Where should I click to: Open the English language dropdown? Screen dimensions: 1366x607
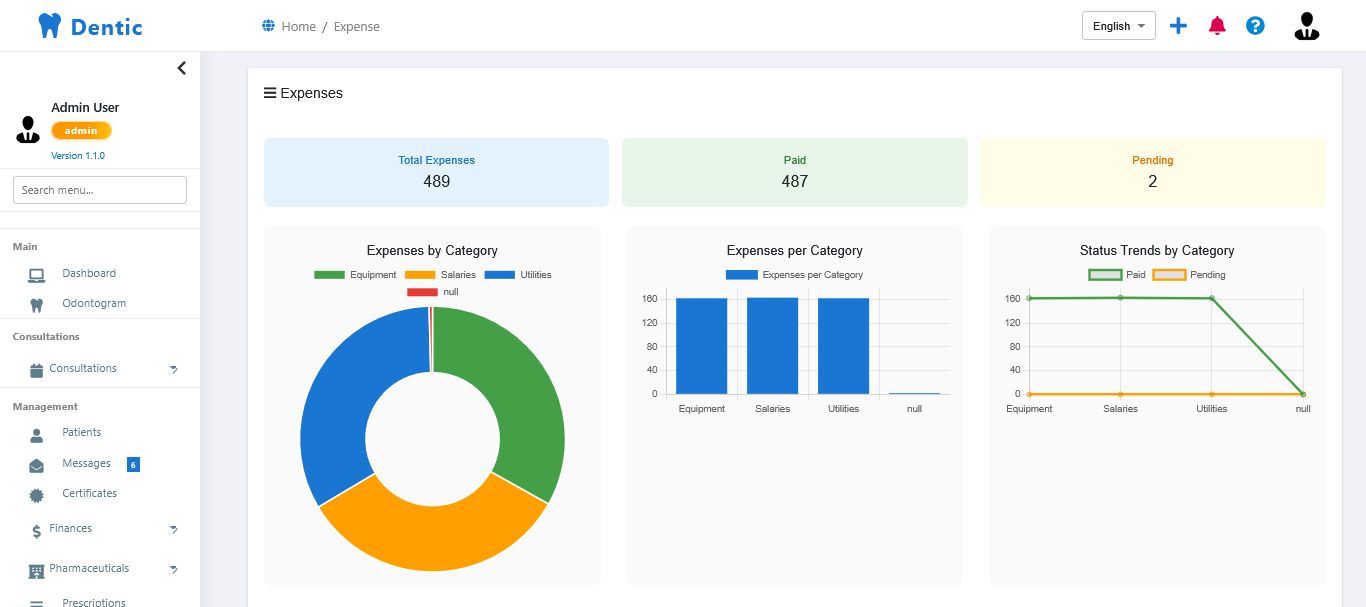tap(1118, 26)
